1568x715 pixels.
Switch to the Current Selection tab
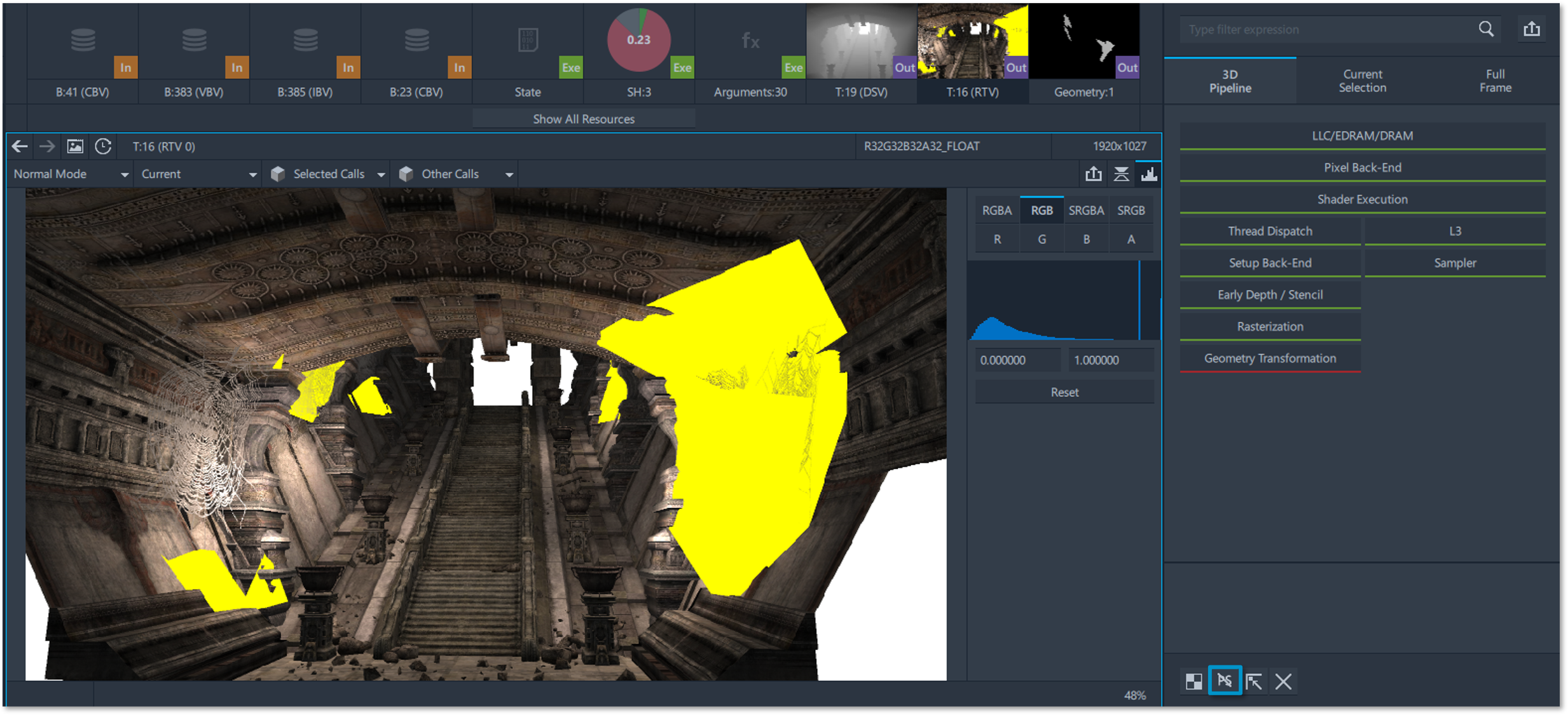click(1362, 81)
